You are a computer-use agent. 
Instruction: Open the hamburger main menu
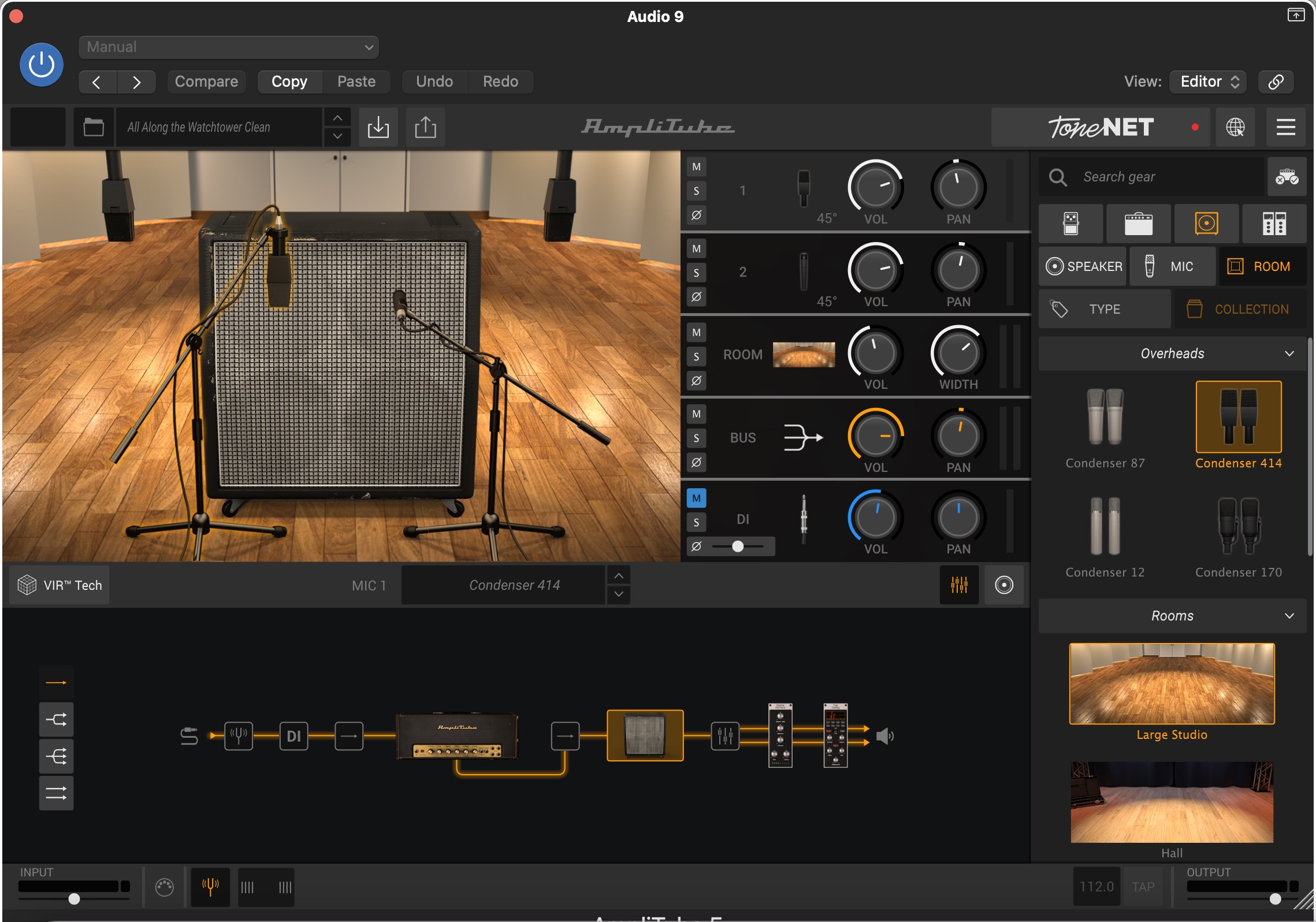click(x=1285, y=127)
